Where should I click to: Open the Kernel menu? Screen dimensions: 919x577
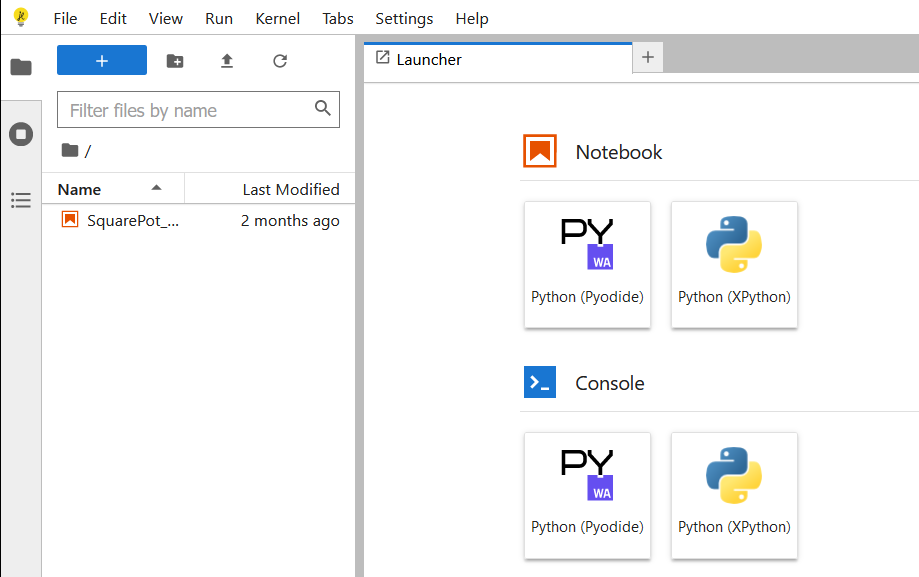click(x=277, y=19)
